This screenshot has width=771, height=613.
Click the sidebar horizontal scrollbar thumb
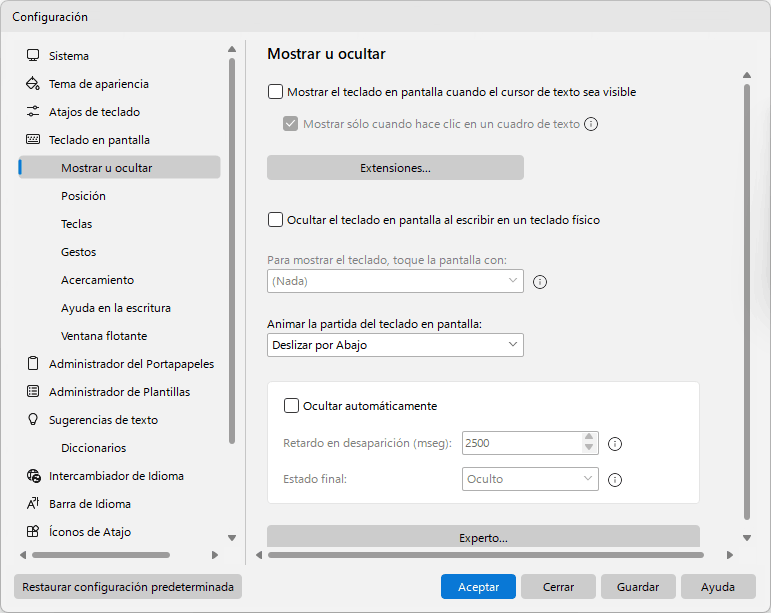tap(101, 555)
